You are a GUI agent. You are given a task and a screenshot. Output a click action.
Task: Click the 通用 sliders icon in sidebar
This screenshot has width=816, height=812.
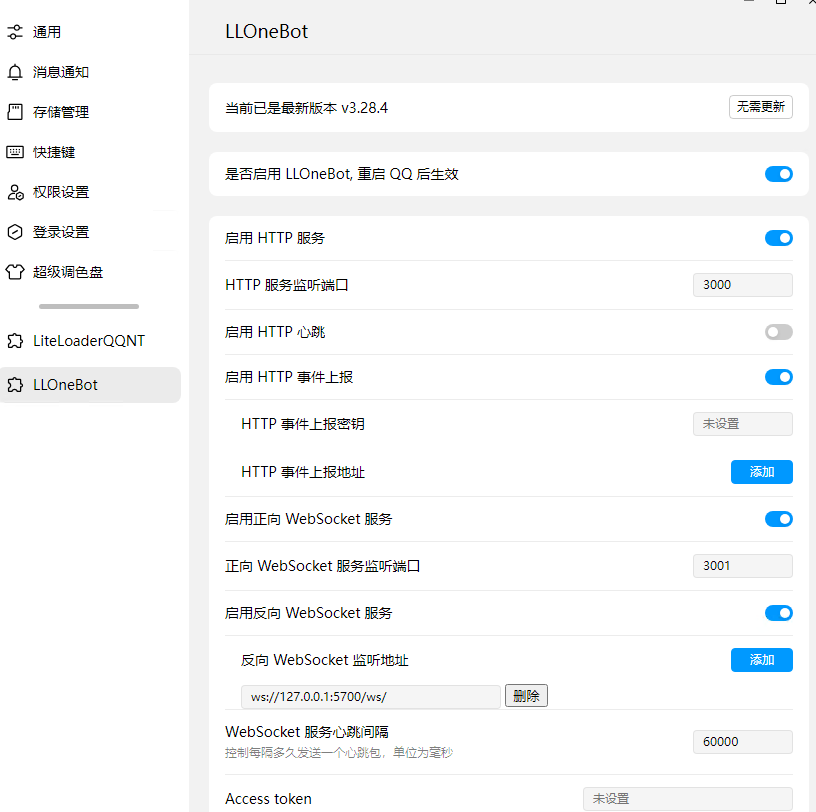15,32
